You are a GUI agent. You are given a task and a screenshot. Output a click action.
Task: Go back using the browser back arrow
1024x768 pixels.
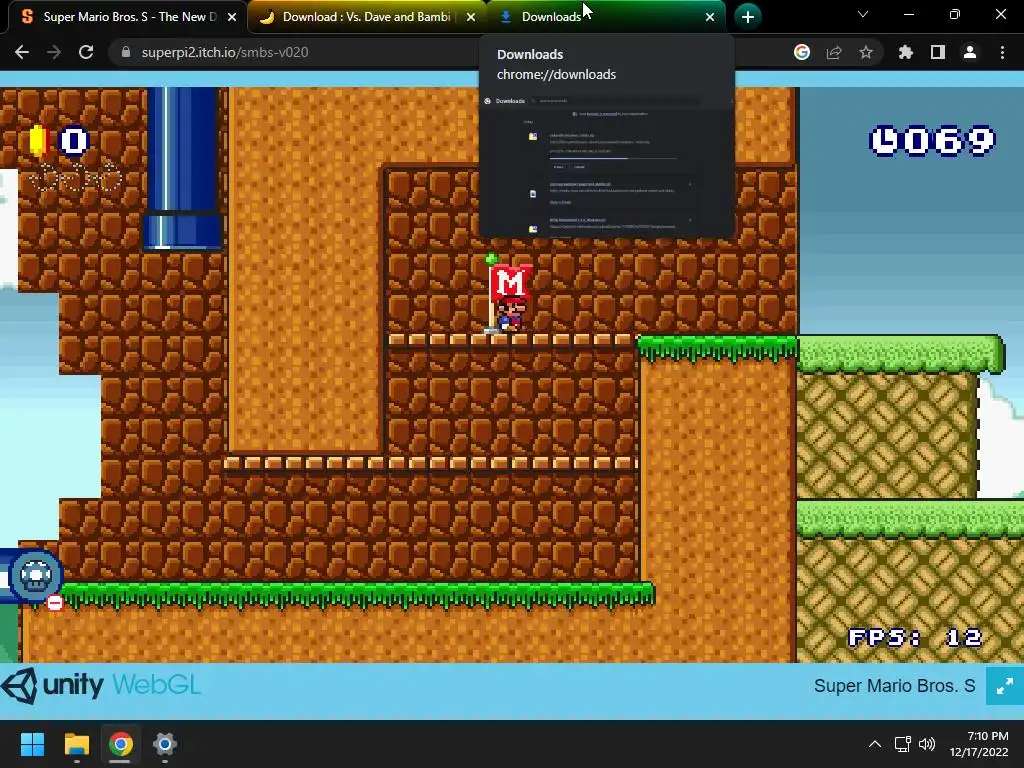pyautogui.click(x=22, y=52)
